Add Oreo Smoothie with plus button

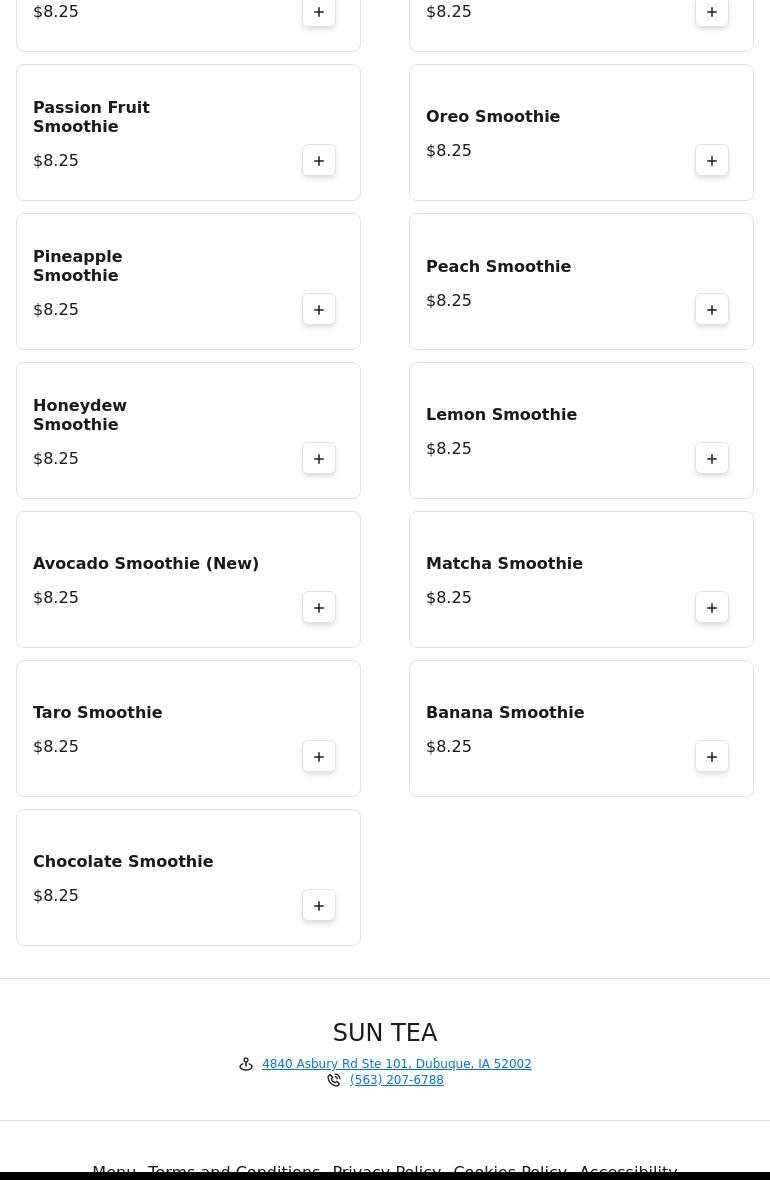click(x=712, y=160)
